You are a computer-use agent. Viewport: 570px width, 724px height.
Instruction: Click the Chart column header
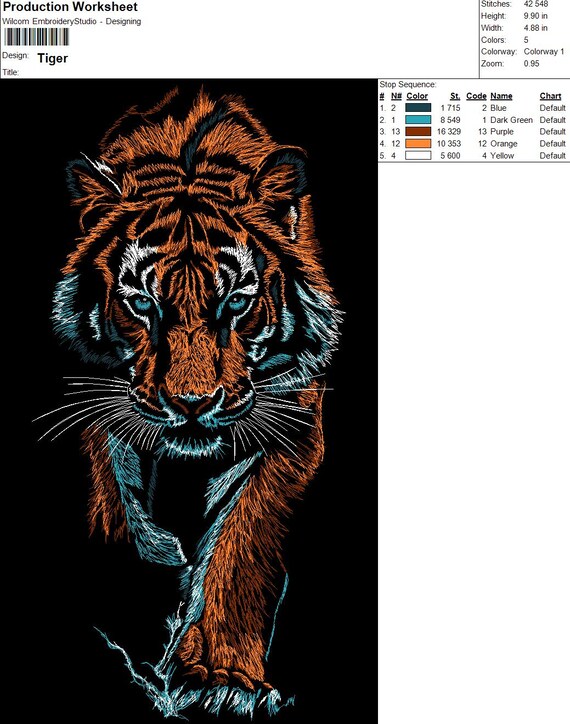tap(550, 96)
